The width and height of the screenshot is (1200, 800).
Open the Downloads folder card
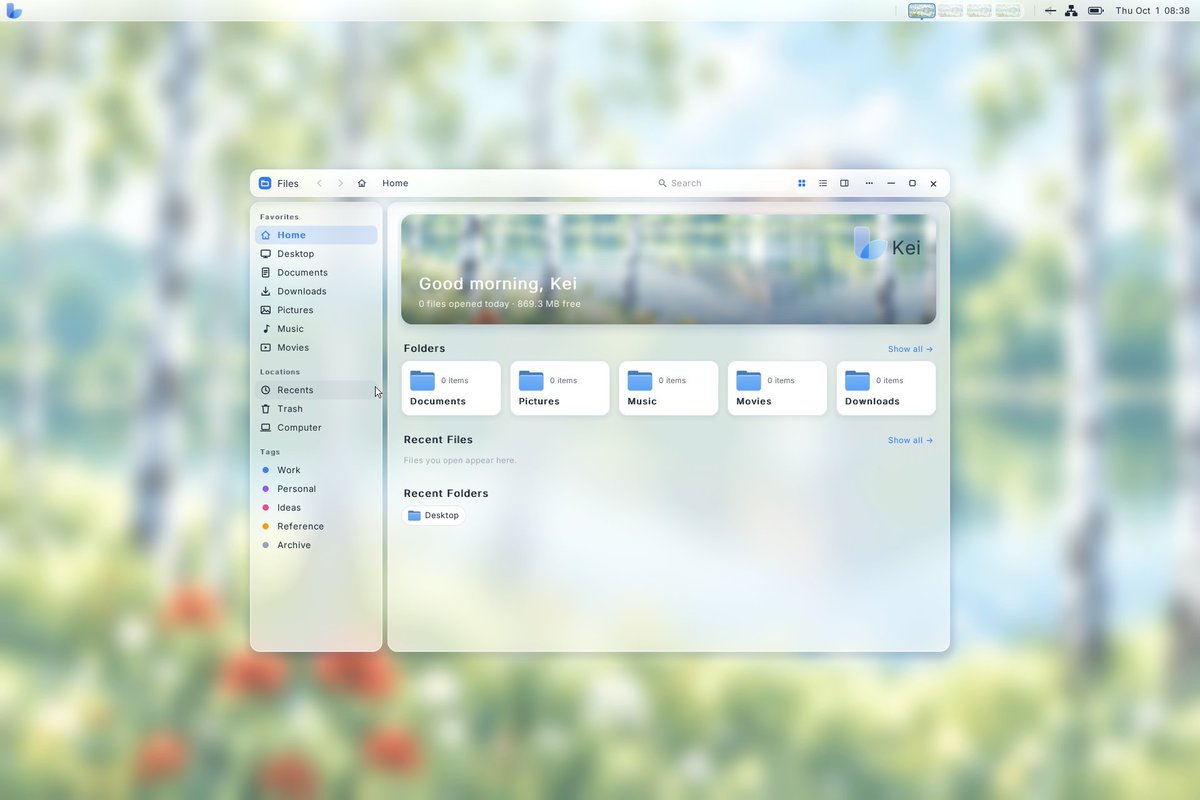pos(886,388)
